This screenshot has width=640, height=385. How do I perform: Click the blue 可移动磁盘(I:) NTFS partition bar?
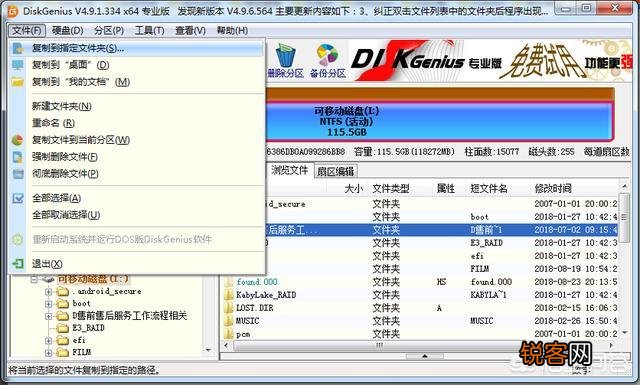[439, 121]
